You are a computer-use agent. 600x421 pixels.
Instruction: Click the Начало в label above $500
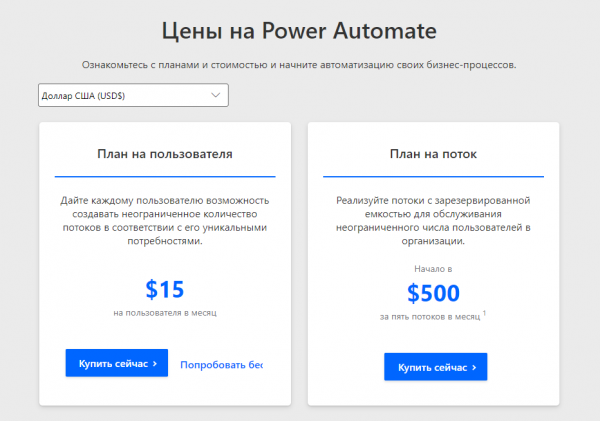[x=433, y=269]
